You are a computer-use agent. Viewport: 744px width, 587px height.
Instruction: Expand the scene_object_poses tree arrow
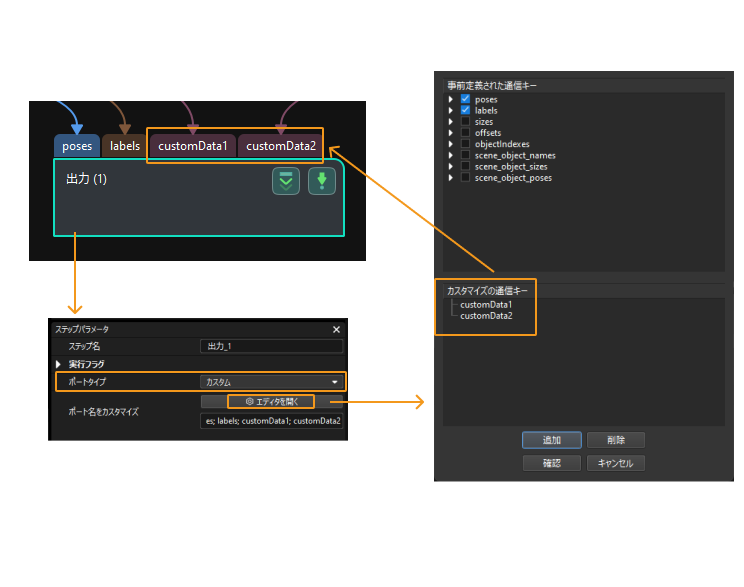click(x=451, y=177)
